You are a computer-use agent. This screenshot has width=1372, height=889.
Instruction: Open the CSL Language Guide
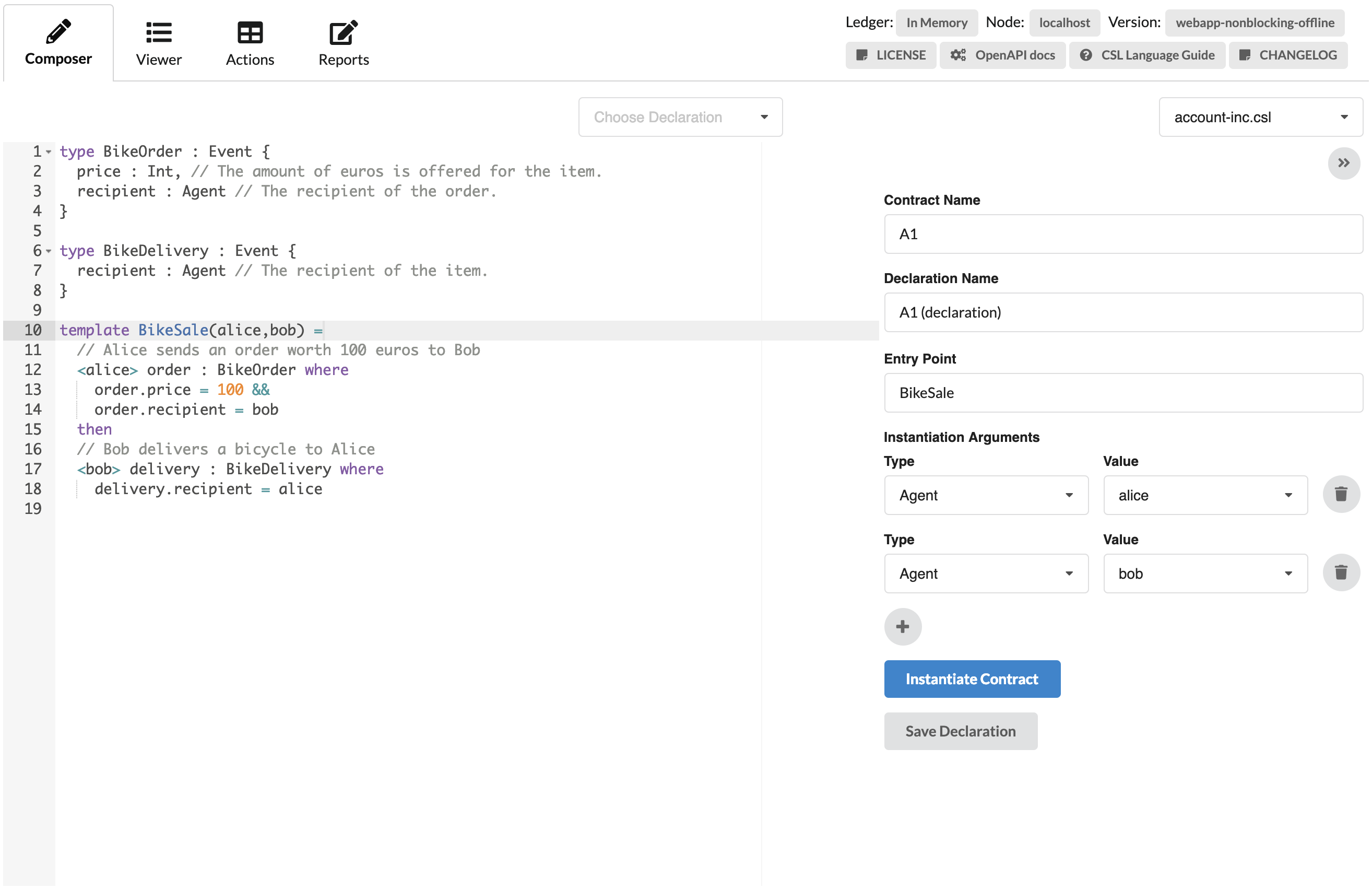click(1146, 55)
